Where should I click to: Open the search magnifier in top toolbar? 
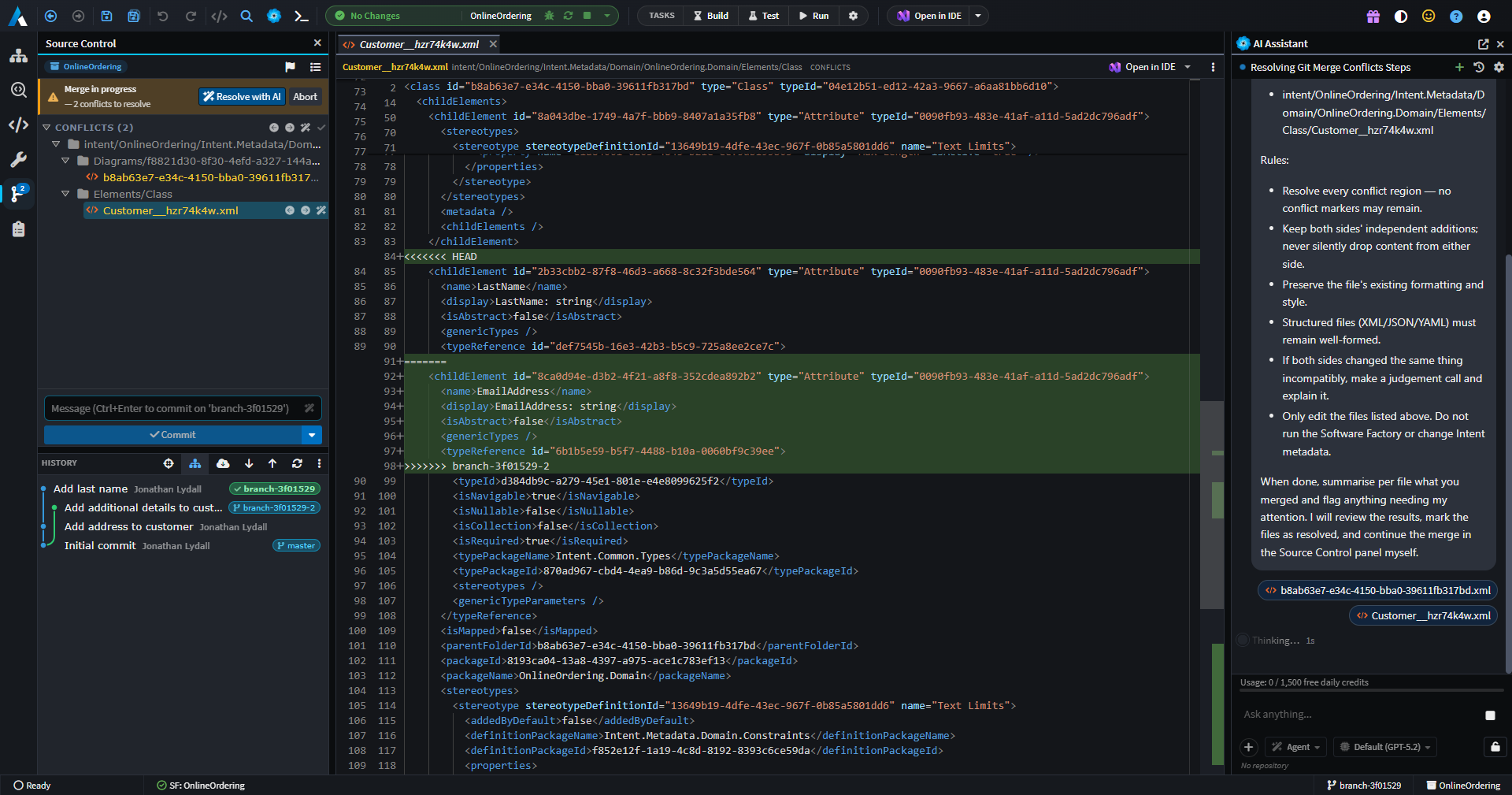tap(246, 16)
